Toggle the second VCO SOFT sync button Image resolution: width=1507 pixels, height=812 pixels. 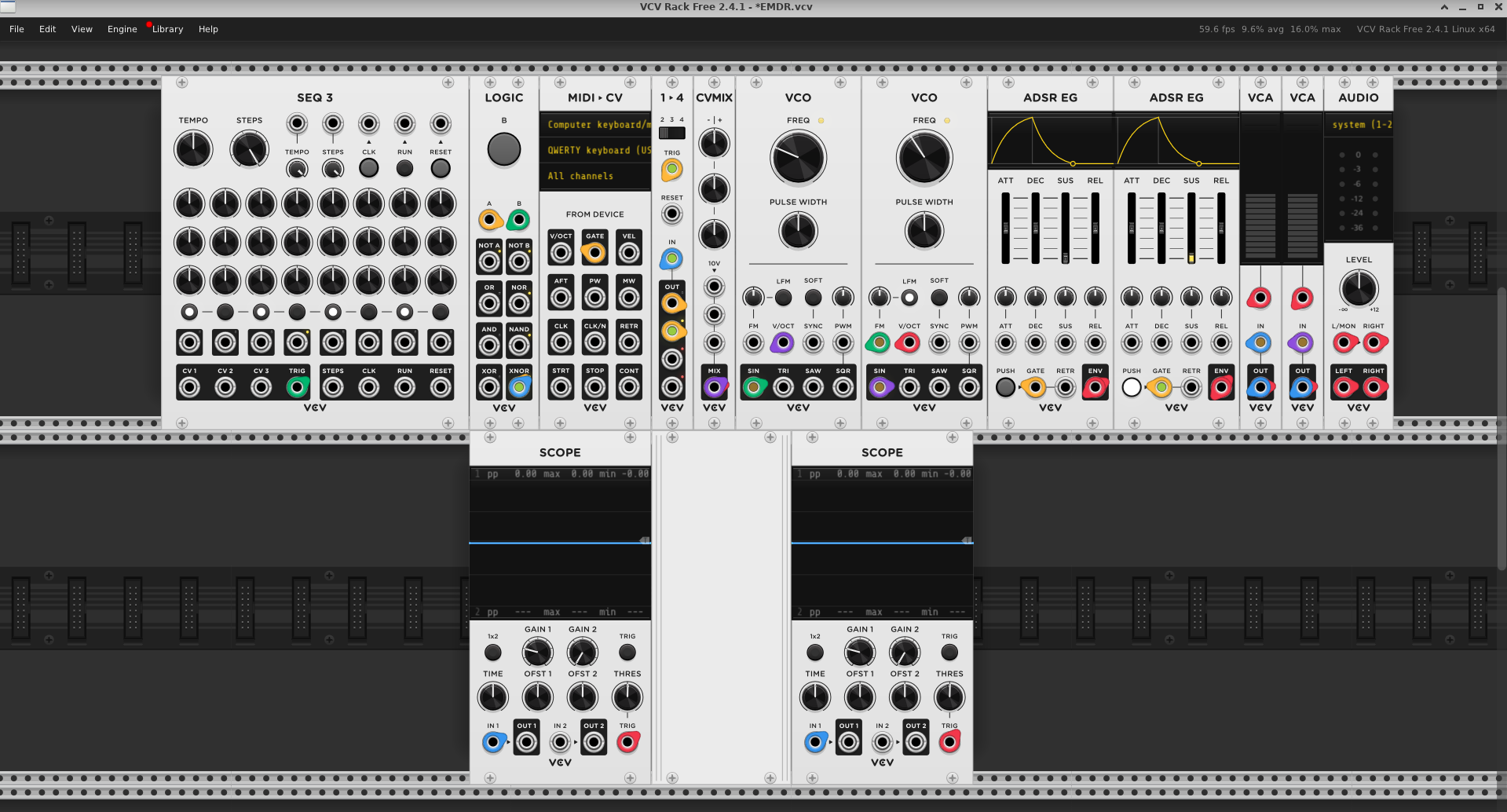click(x=938, y=298)
